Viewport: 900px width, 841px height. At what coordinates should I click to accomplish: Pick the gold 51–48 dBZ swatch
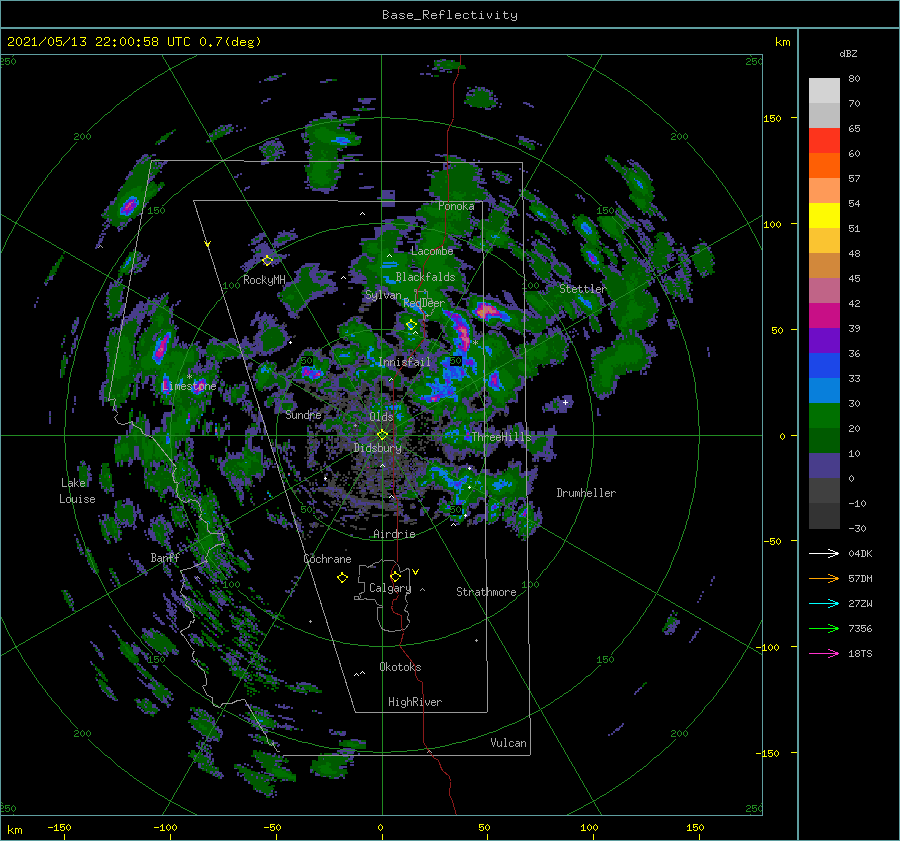[x=824, y=241]
